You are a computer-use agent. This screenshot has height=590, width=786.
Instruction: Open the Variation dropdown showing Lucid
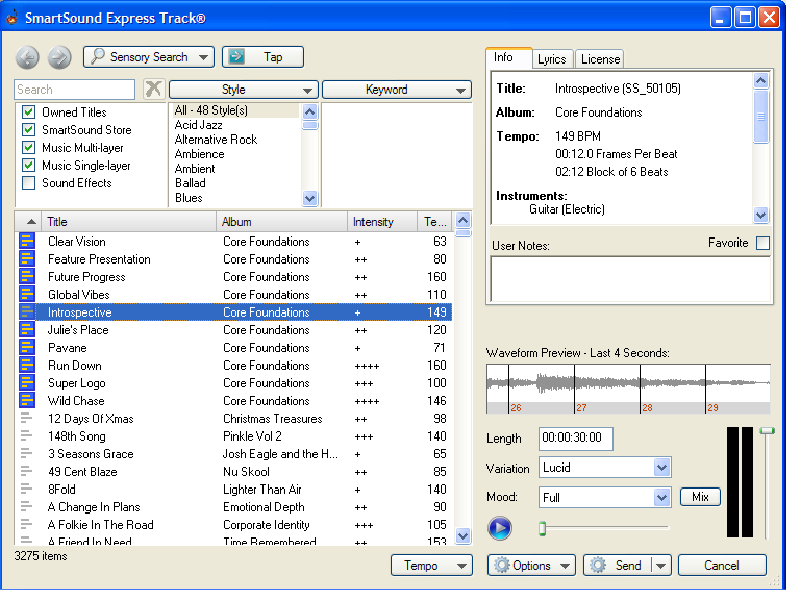605,467
